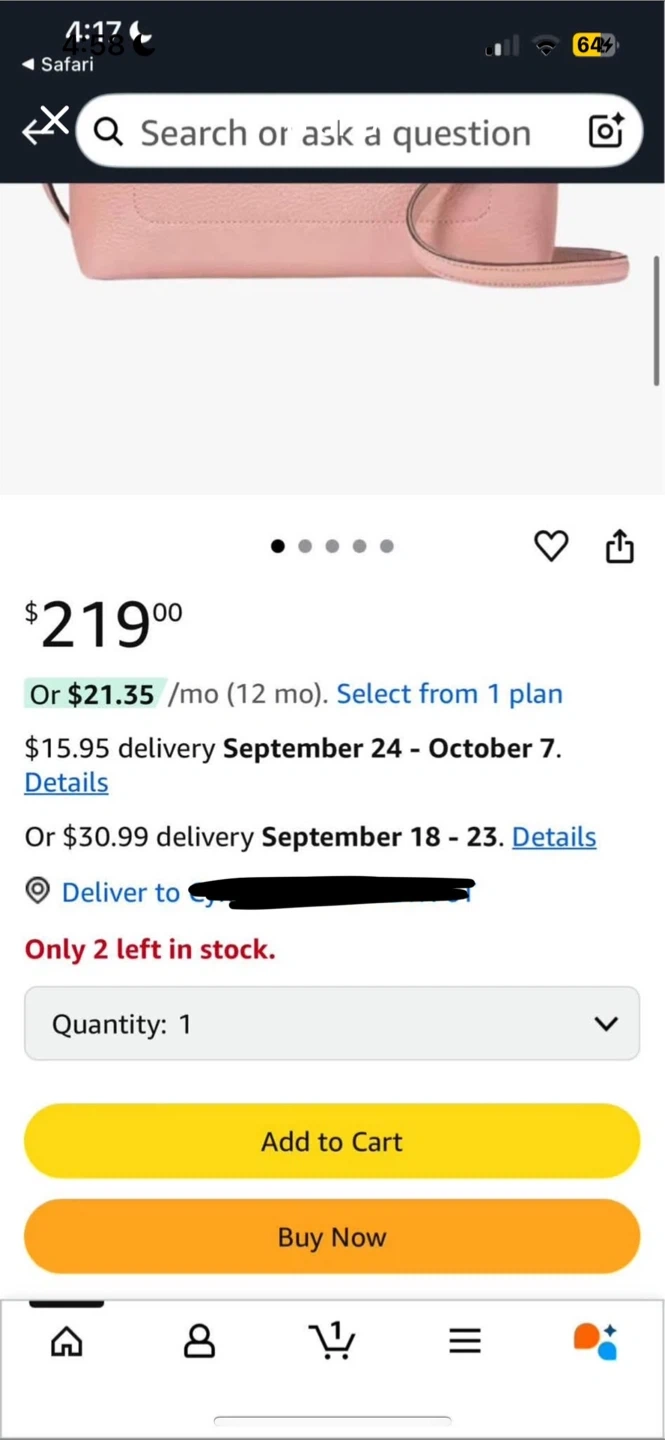Select the second image carousel dot
This screenshot has width=665, height=1440.
(x=305, y=546)
